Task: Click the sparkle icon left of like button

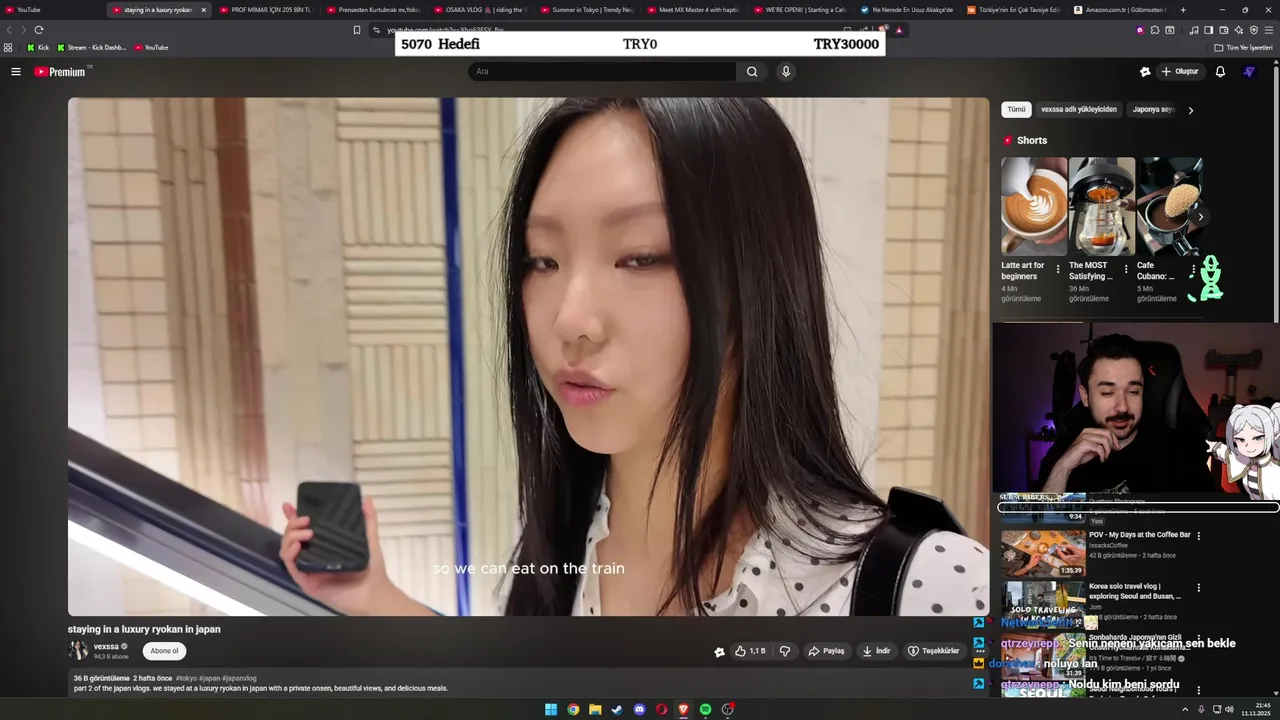Action: [x=719, y=652]
